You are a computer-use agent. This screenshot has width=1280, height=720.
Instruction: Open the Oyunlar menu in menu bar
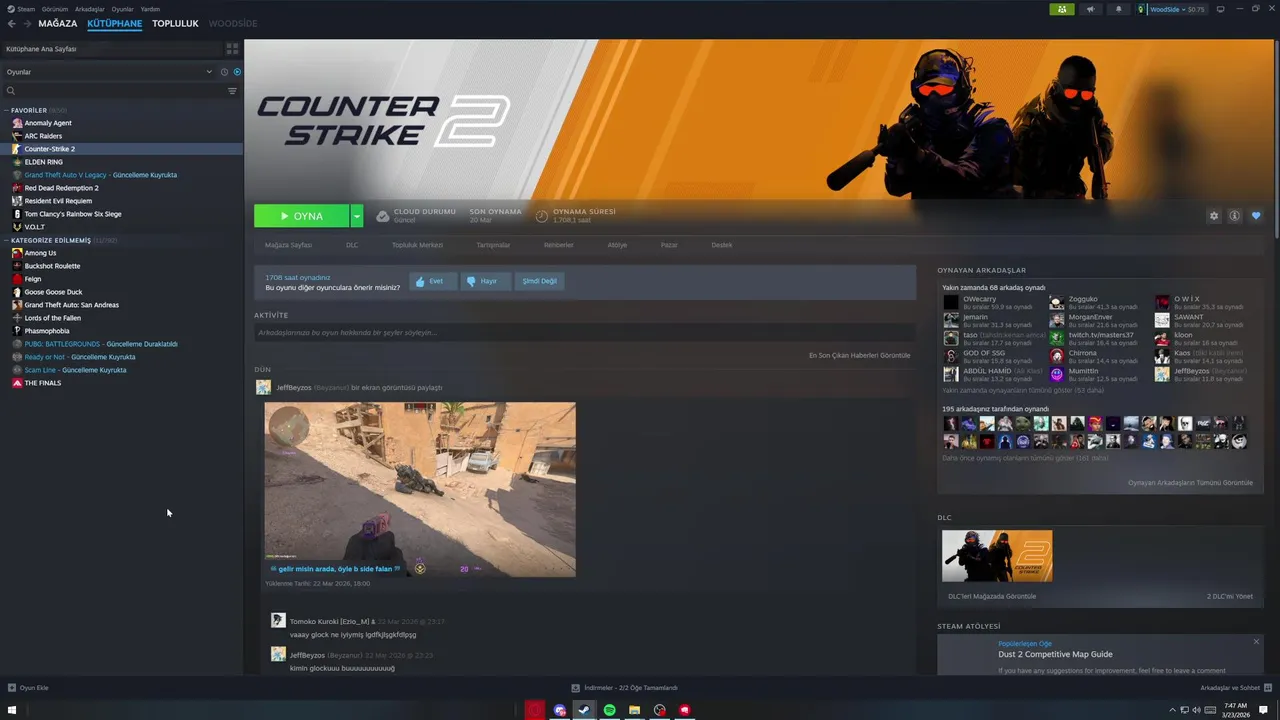[x=122, y=9]
